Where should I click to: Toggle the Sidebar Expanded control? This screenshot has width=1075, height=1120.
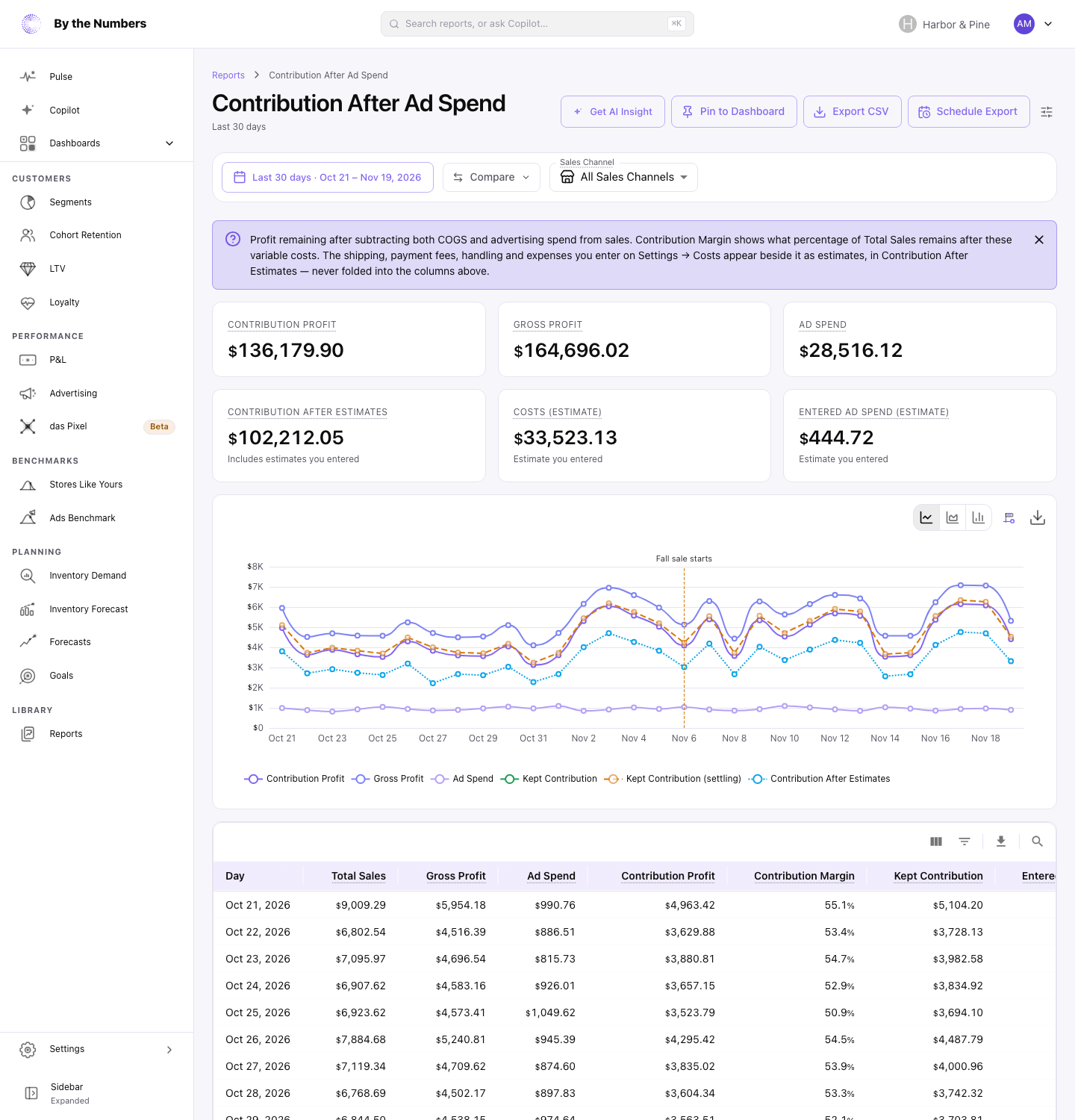coord(97,1093)
